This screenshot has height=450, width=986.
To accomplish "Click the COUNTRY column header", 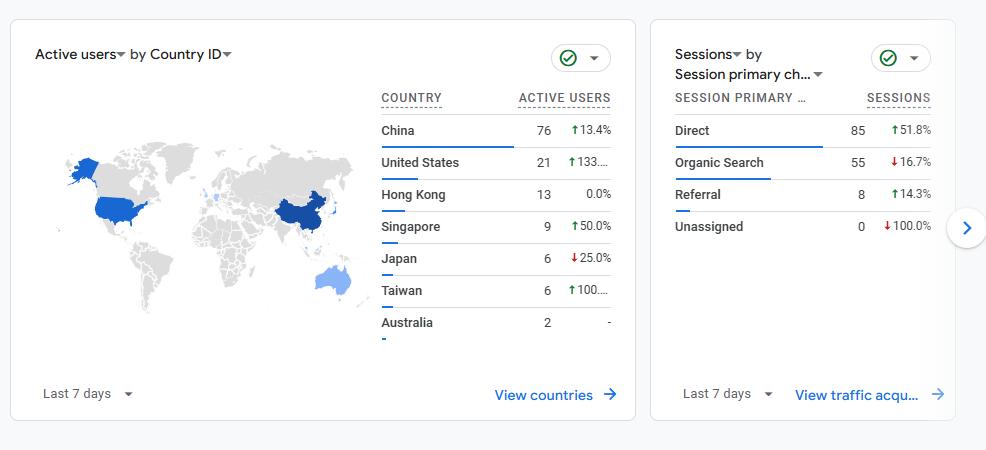I will click(x=411, y=98).
